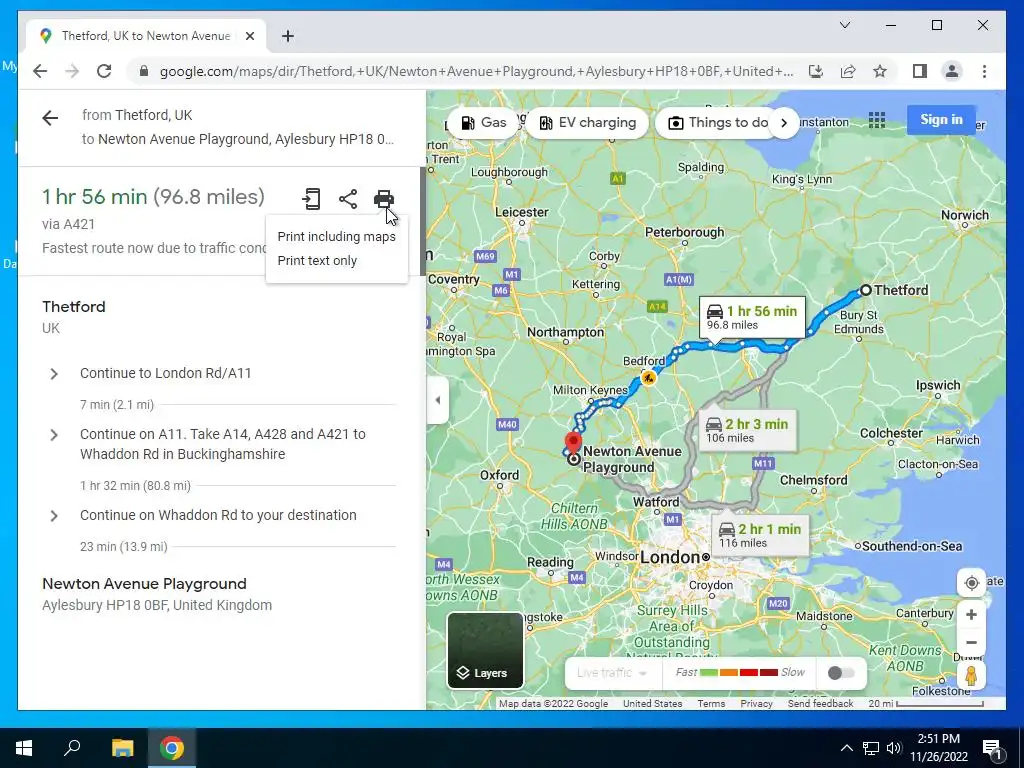Open File Explorer from taskbar

click(122, 748)
